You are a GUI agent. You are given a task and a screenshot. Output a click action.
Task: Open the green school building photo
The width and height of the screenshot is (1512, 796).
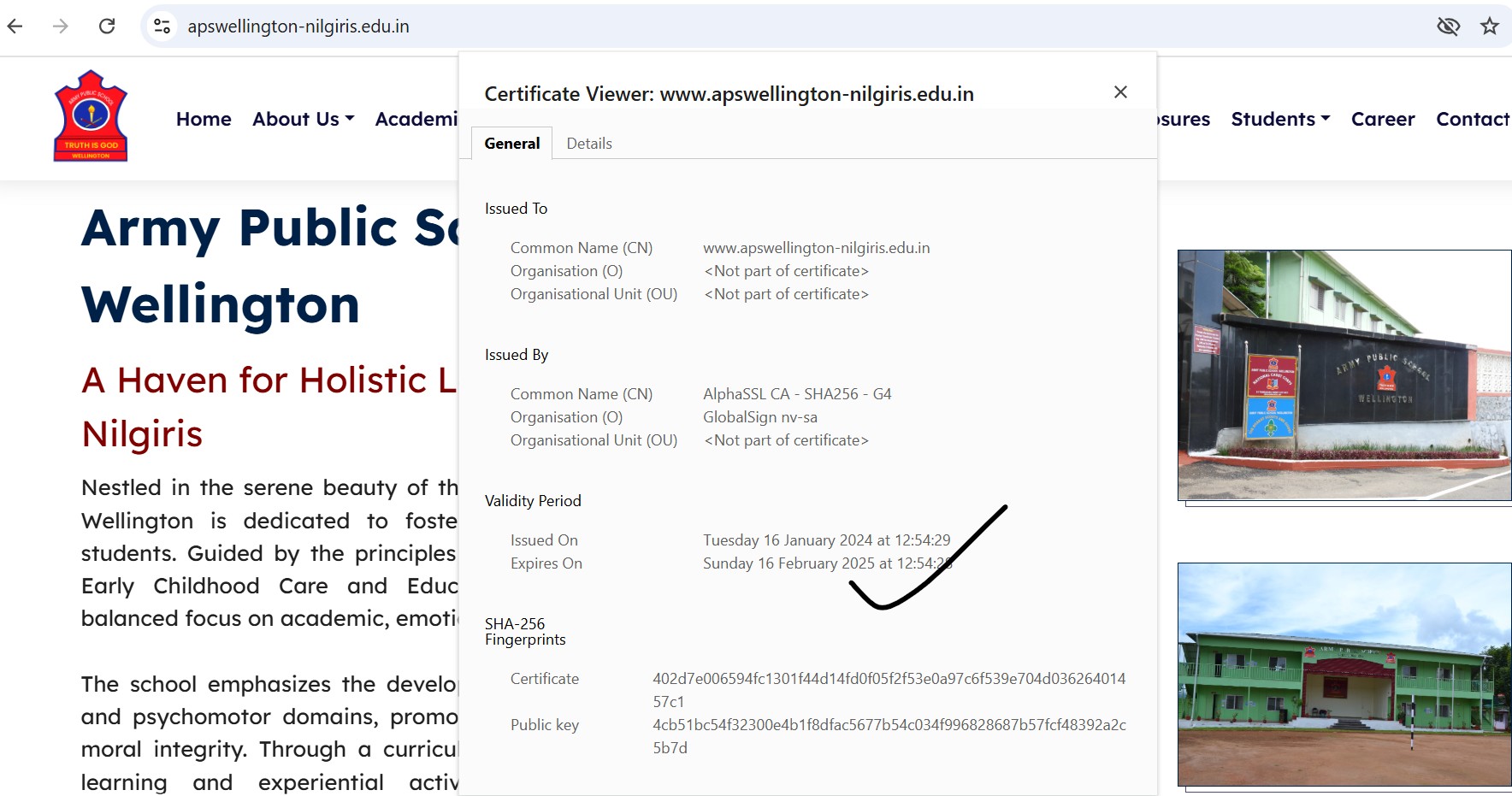click(x=1344, y=674)
